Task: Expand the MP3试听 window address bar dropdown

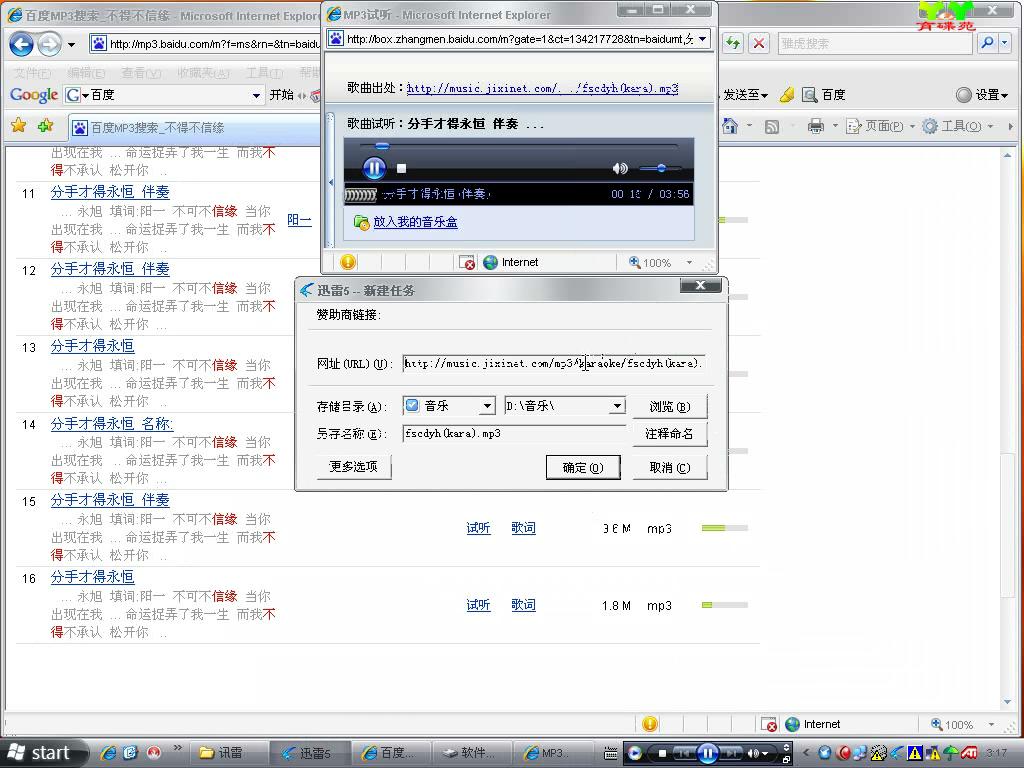Action: coord(702,39)
